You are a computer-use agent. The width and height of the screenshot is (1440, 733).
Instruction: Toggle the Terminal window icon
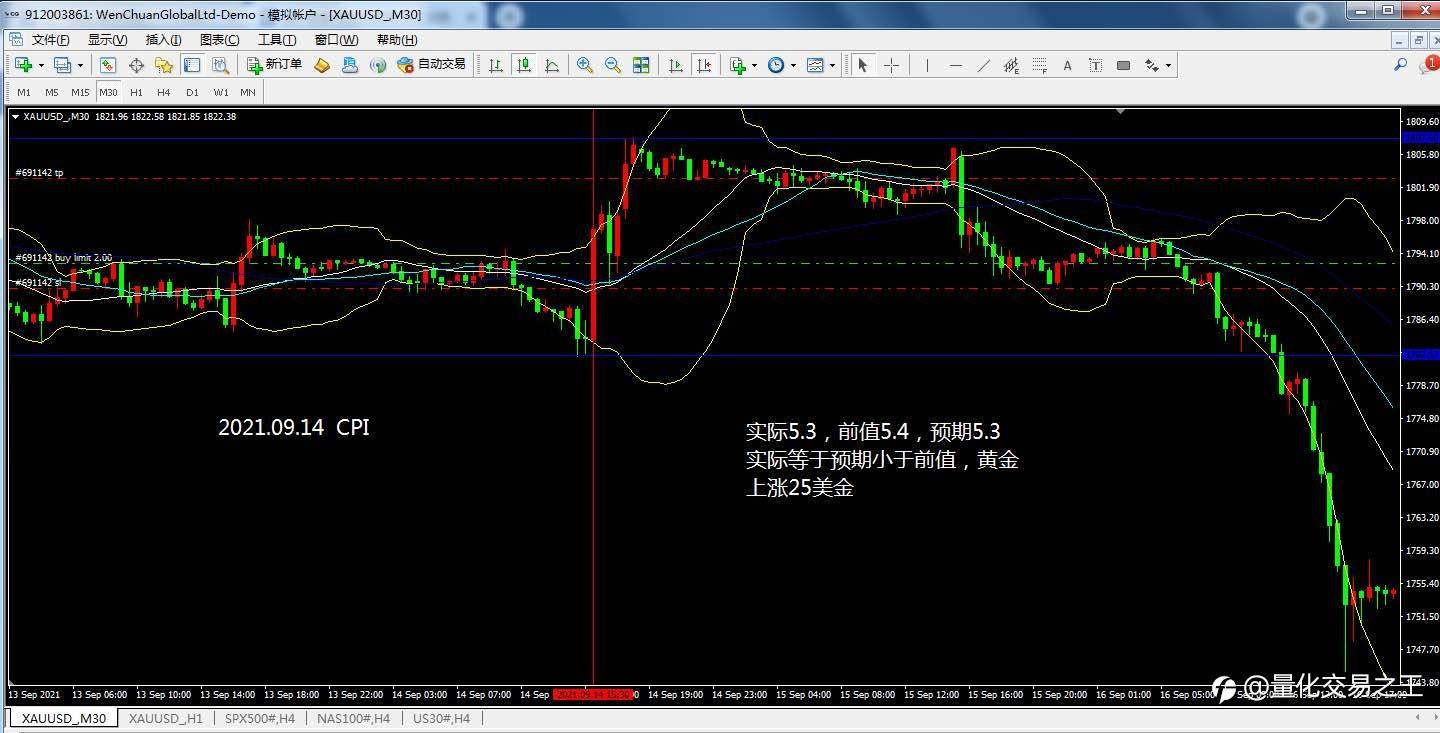(x=192, y=65)
